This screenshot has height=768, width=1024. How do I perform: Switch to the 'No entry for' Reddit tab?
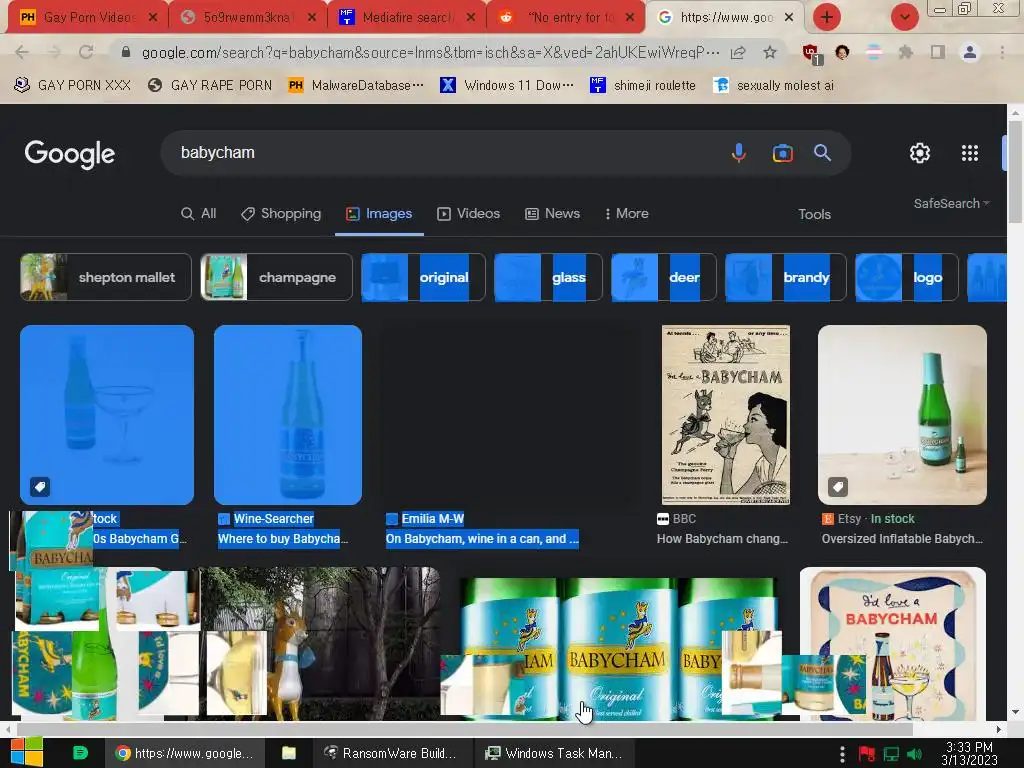point(567,18)
